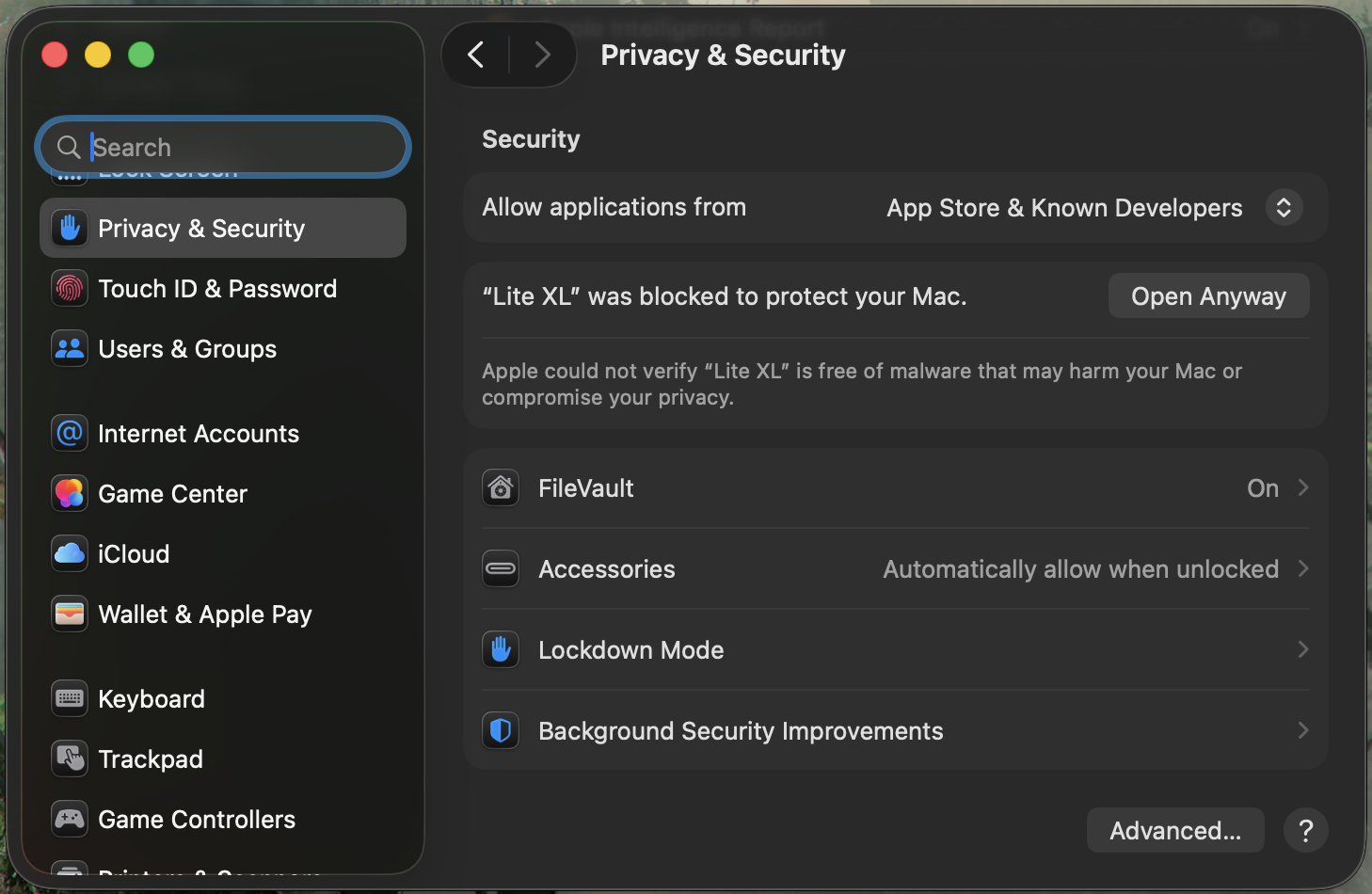Select Privacy & Security in the sidebar

(x=223, y=228)
